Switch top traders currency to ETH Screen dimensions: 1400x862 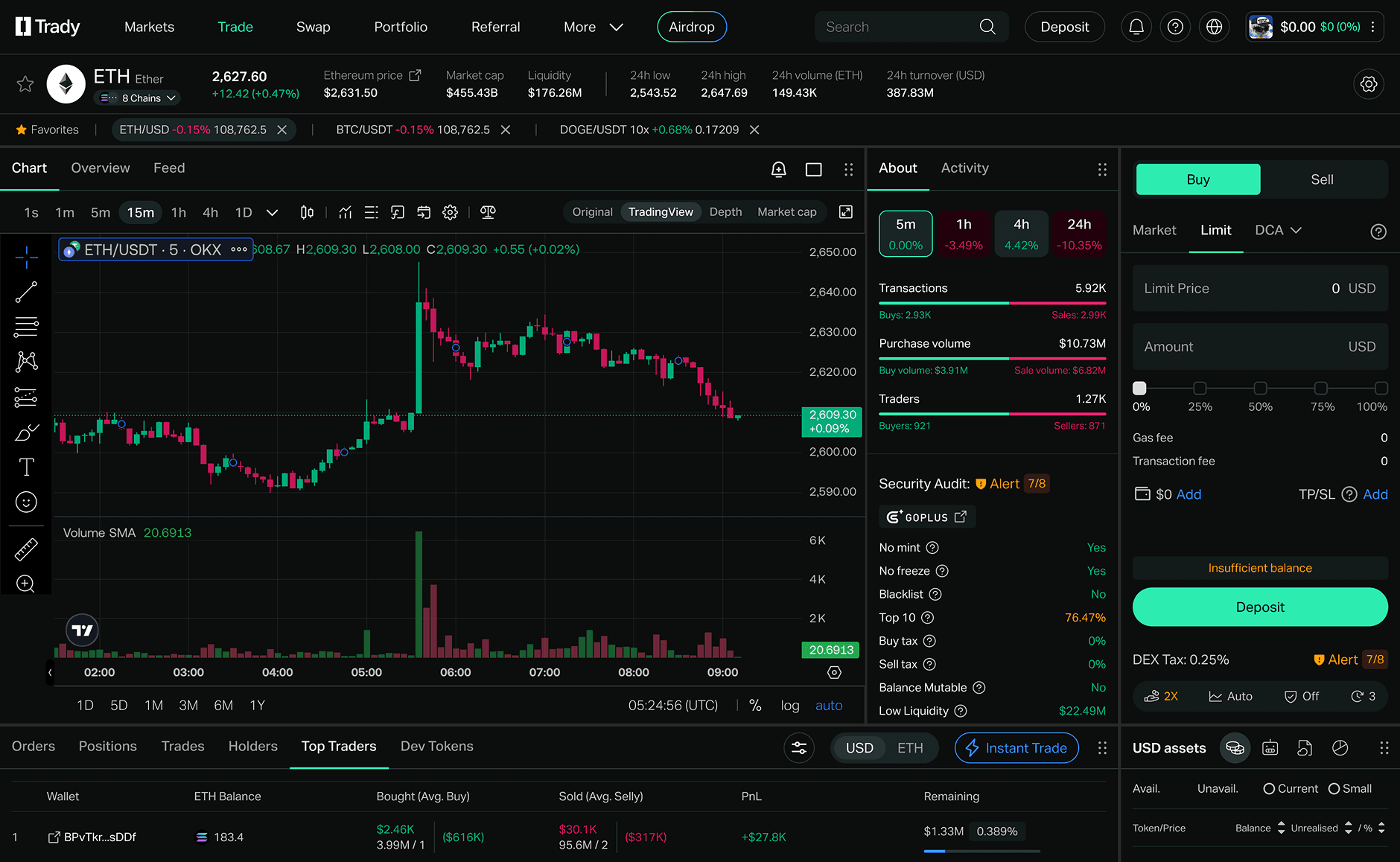pyautogui.click(x=909, y=748)
